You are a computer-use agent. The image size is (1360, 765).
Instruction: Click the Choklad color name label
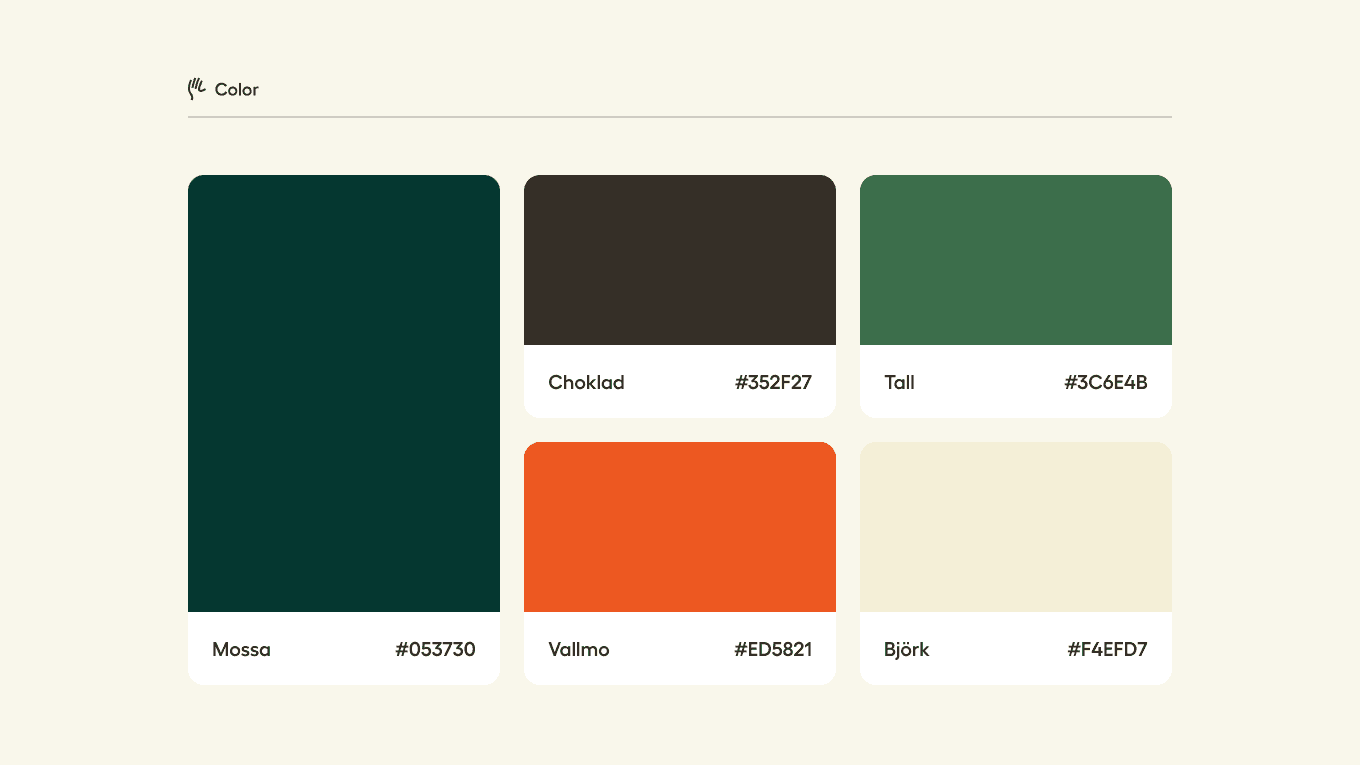pos(586,383)
